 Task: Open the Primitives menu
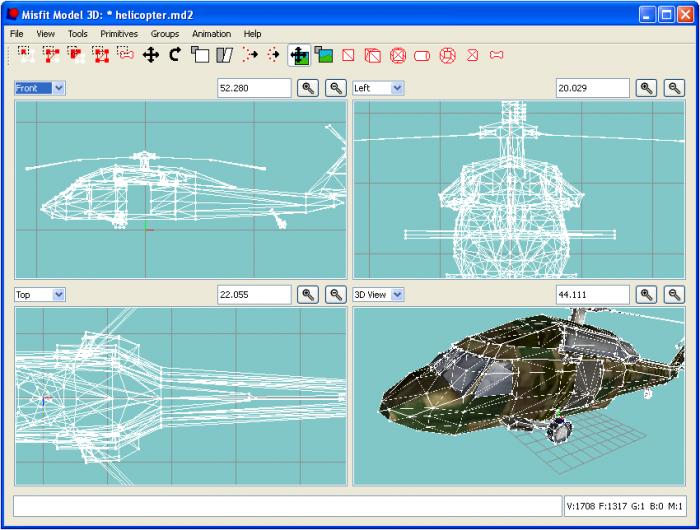pos(119,34)
